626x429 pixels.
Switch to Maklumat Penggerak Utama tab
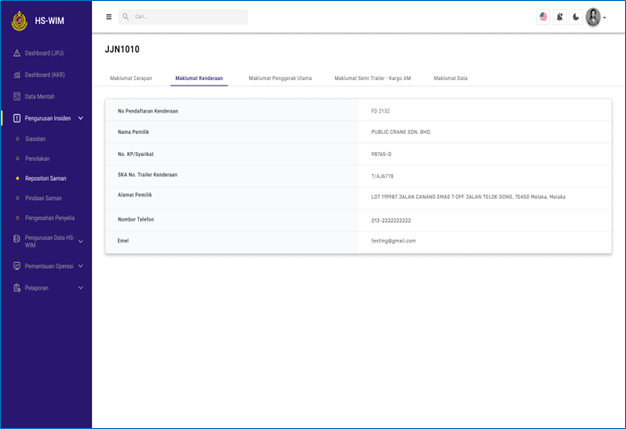pyautogui.click(x=280, y=78)
